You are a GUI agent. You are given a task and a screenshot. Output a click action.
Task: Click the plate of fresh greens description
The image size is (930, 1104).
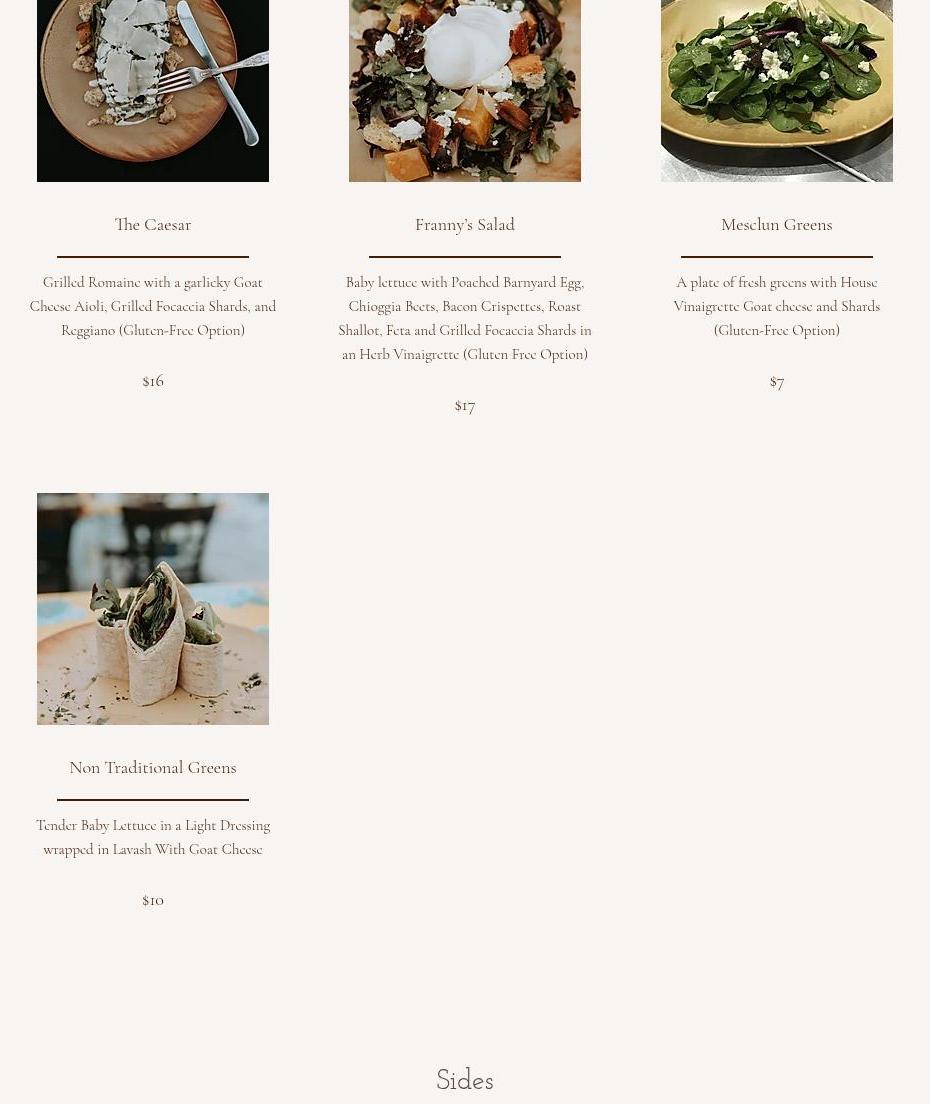777,306
